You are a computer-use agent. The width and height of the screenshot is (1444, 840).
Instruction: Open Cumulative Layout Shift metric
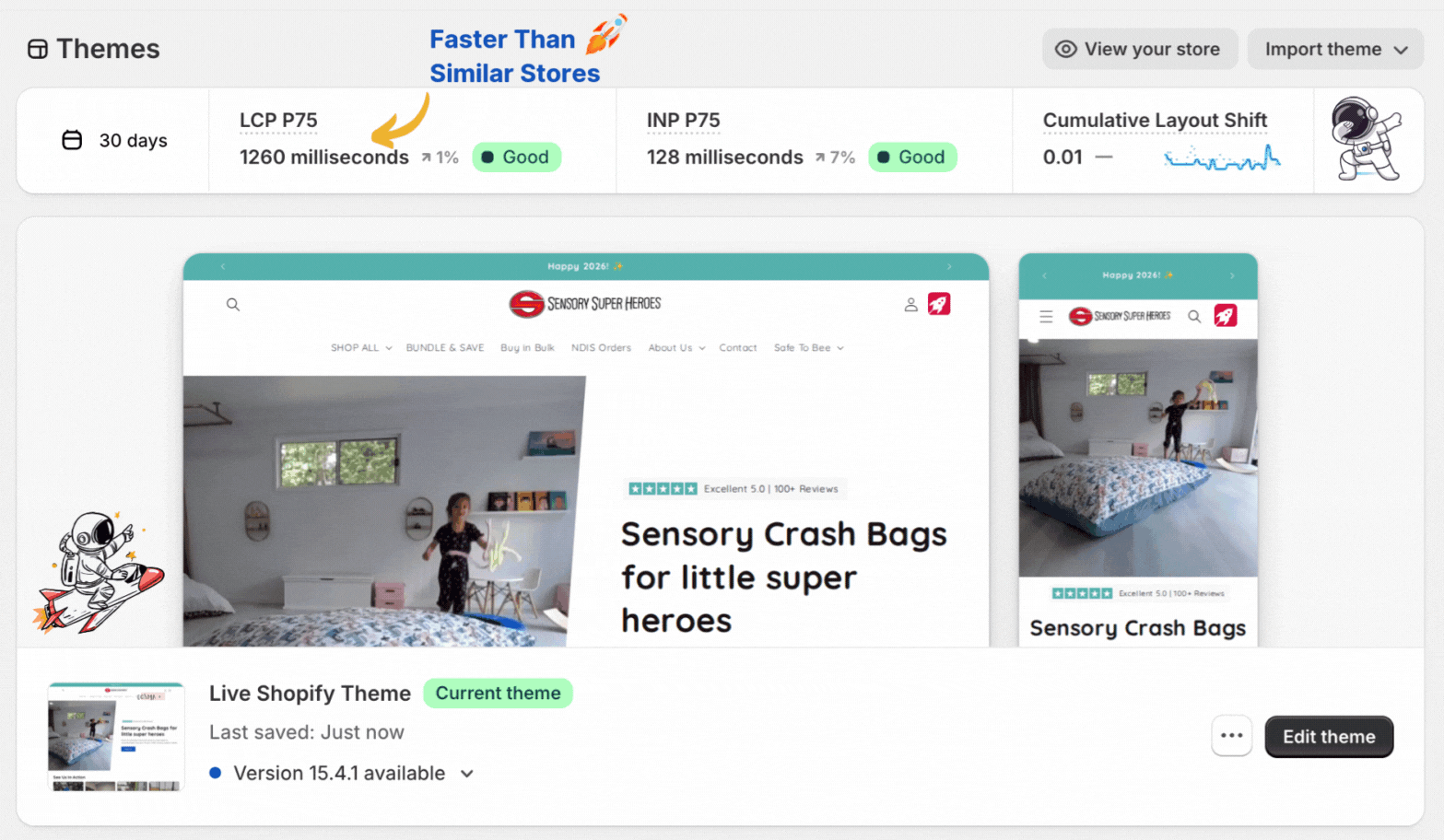click(x=1155, y=120)
